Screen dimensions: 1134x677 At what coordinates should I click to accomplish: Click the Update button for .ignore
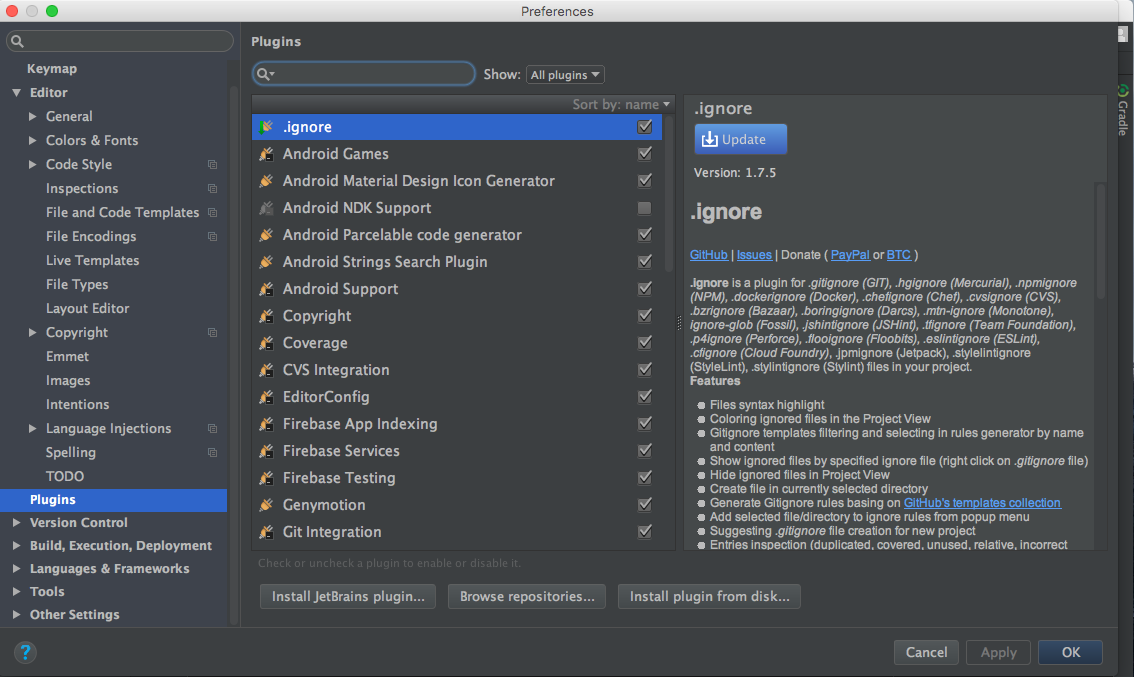(741, 139)
